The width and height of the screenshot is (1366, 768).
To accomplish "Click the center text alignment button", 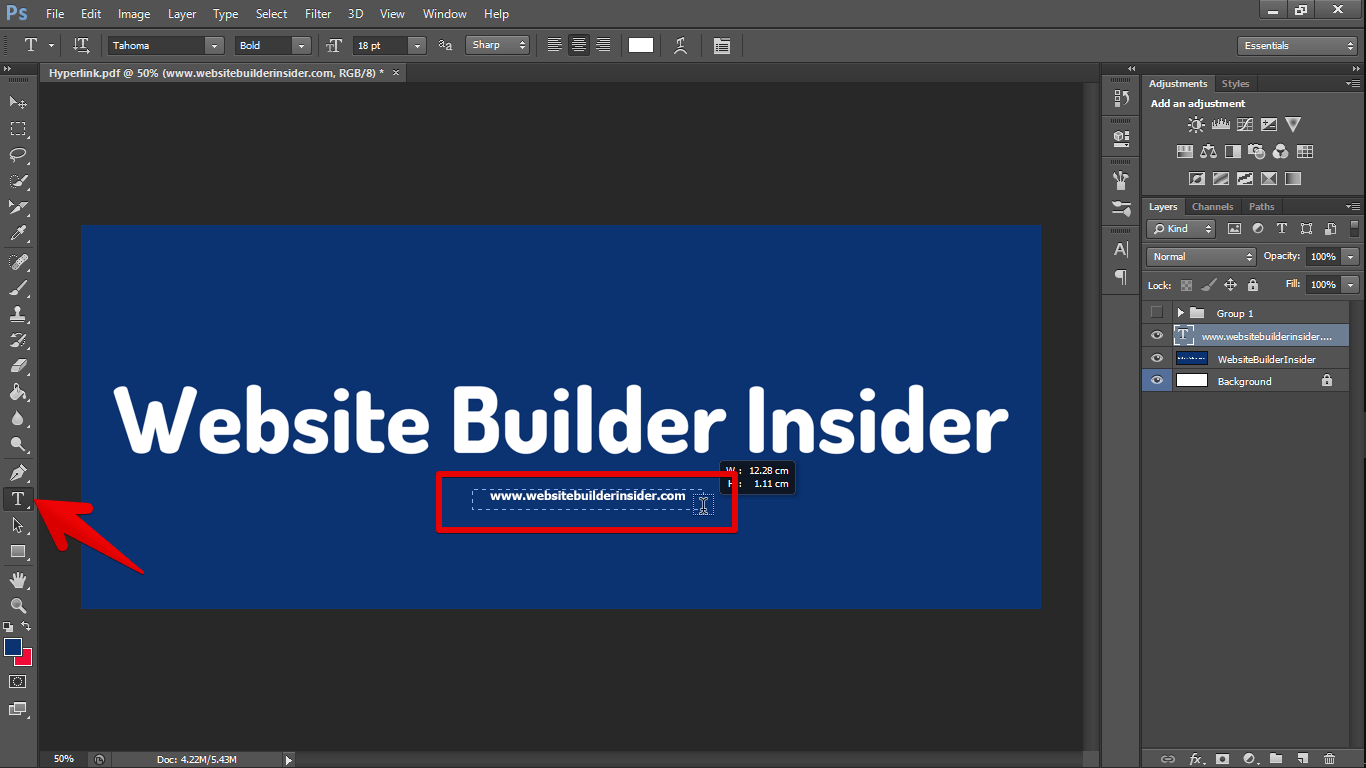I will coord(578,45).
